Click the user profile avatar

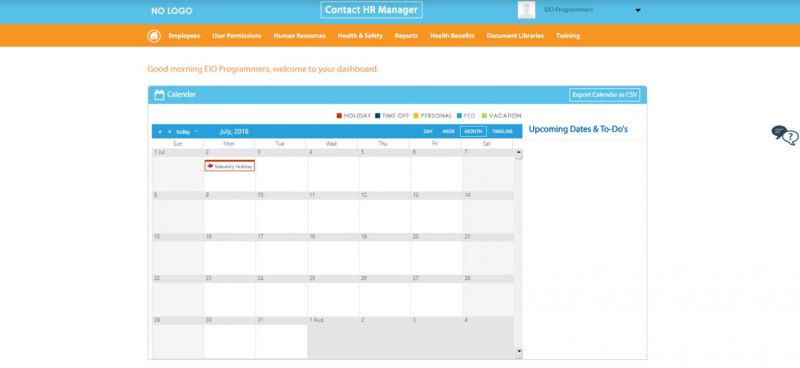pos(527,10)
